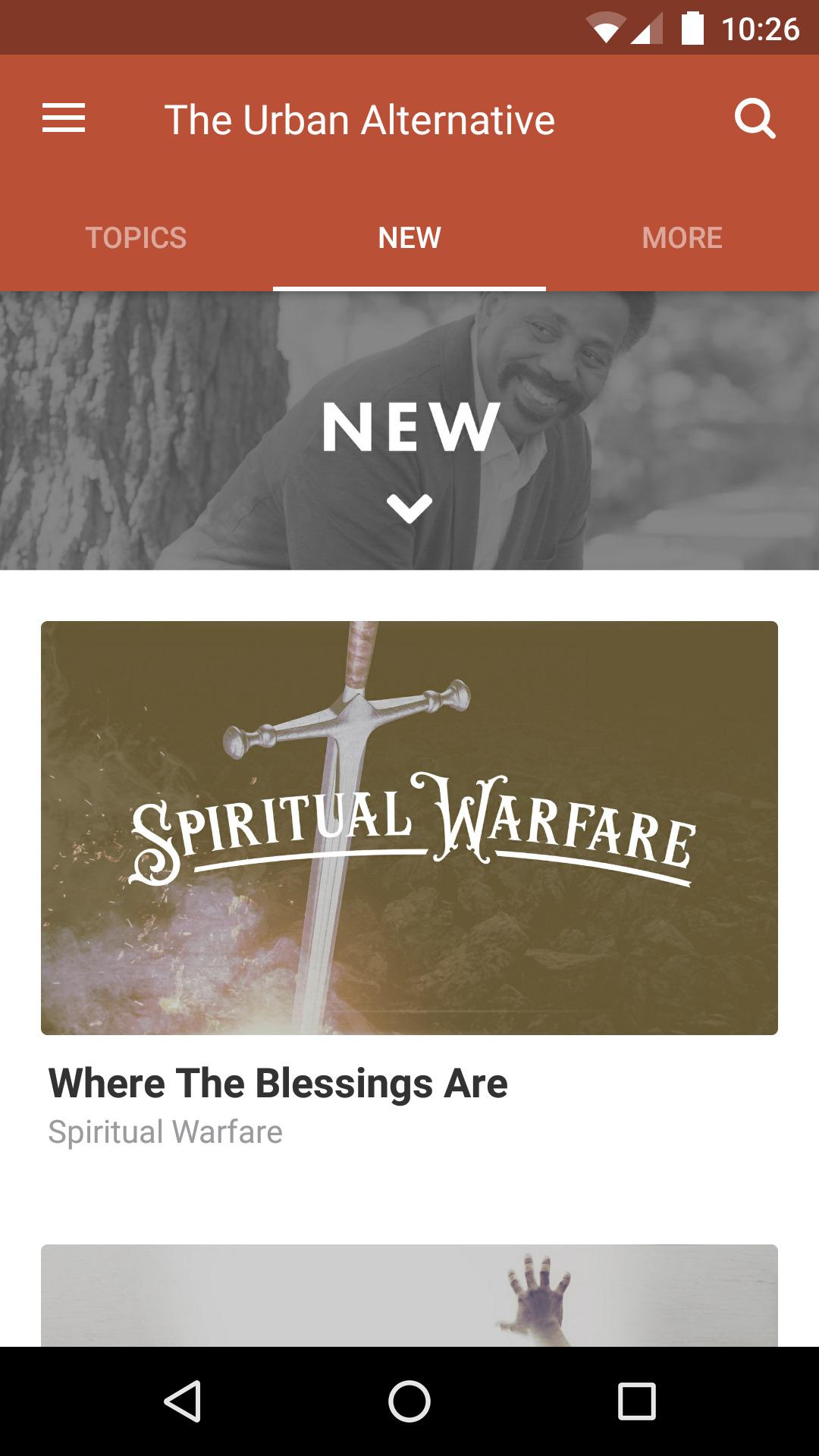Image resolution: width=819 pixels, height=1456 pixels.
Task: Open recent apps square button
Action: 637,1401
